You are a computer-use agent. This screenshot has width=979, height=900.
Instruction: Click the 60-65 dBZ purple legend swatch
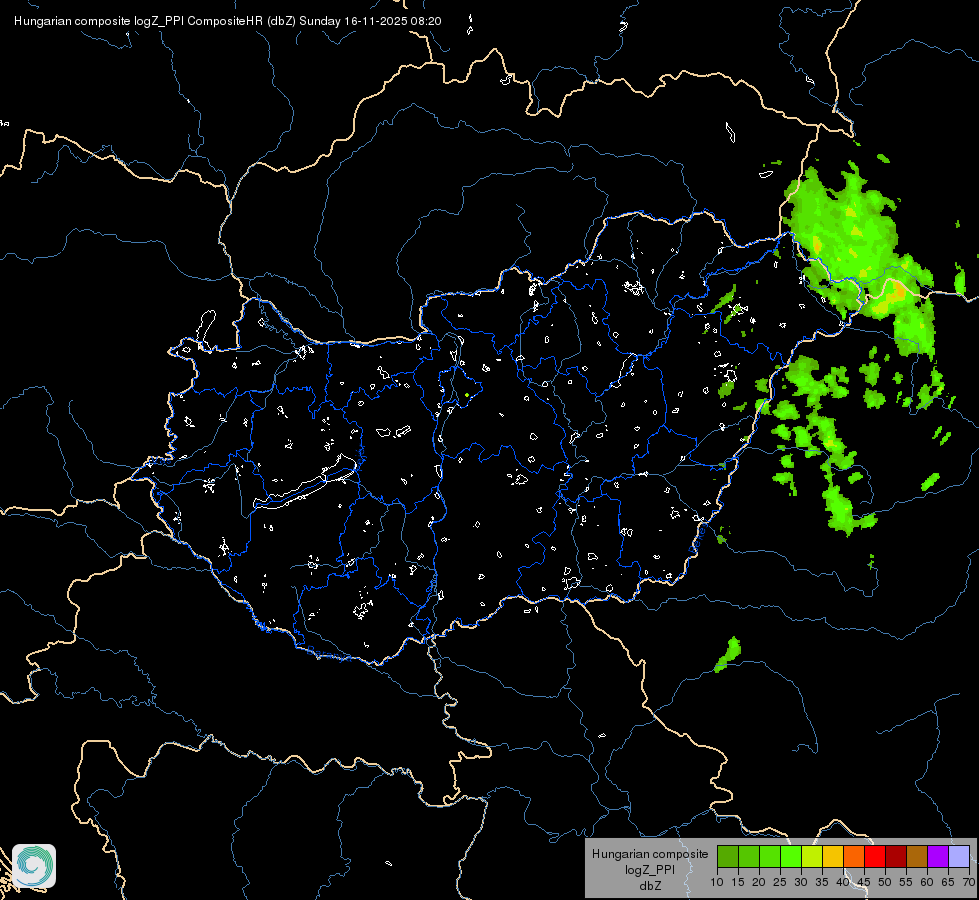coord(938,856)
